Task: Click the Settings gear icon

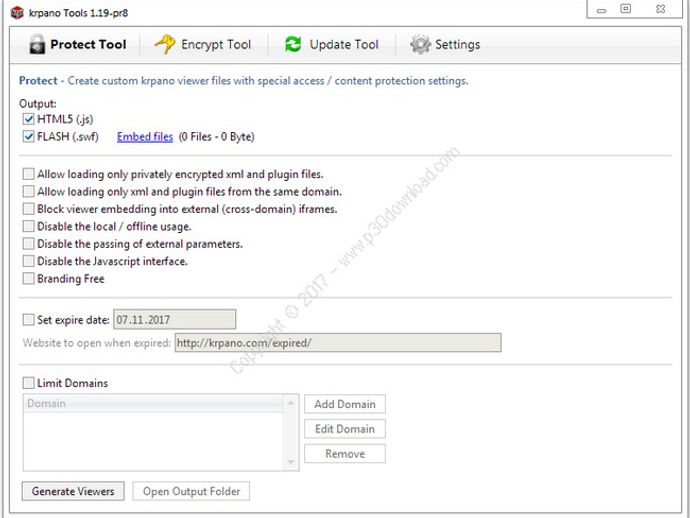Action: (420, 44)
